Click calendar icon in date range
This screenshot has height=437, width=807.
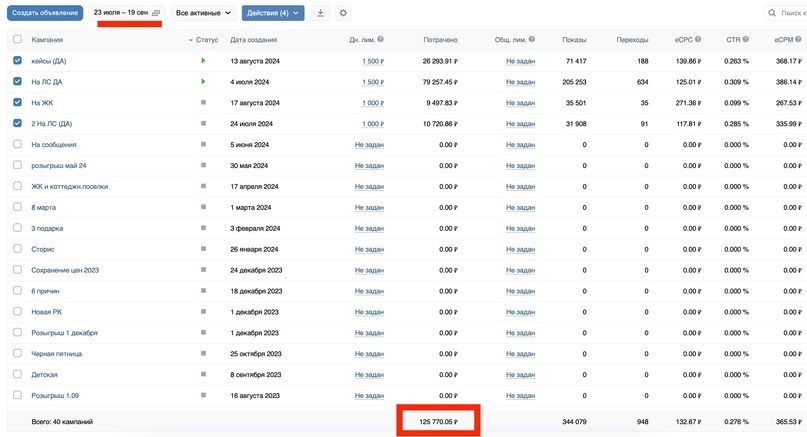coord(156,13)
